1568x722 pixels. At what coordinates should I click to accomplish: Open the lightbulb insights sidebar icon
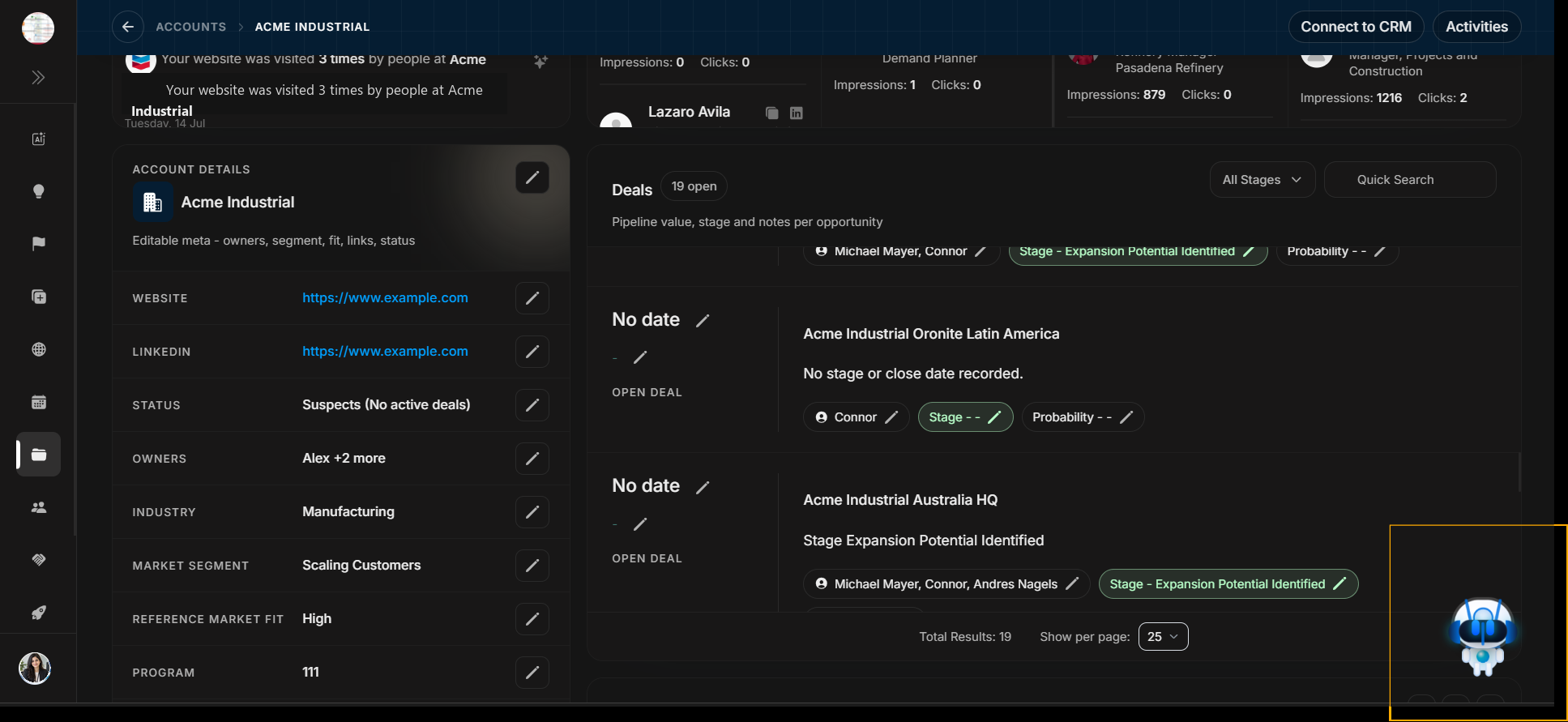click(x=38, y=191)
